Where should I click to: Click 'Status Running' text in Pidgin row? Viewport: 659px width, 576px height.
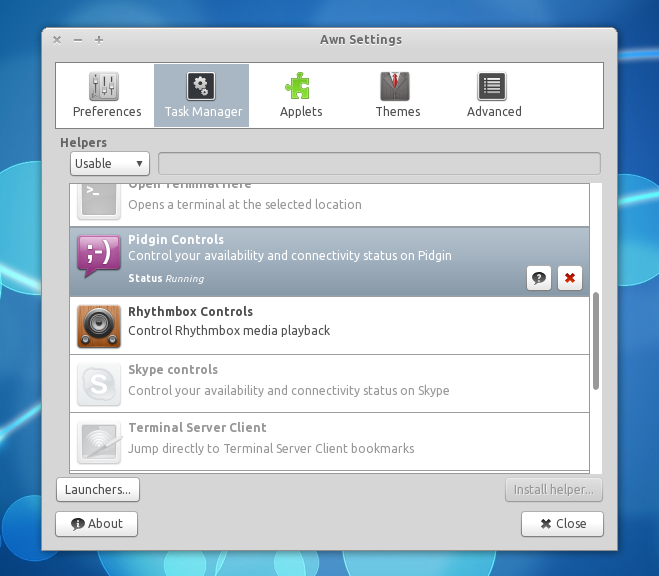(166, 279)
